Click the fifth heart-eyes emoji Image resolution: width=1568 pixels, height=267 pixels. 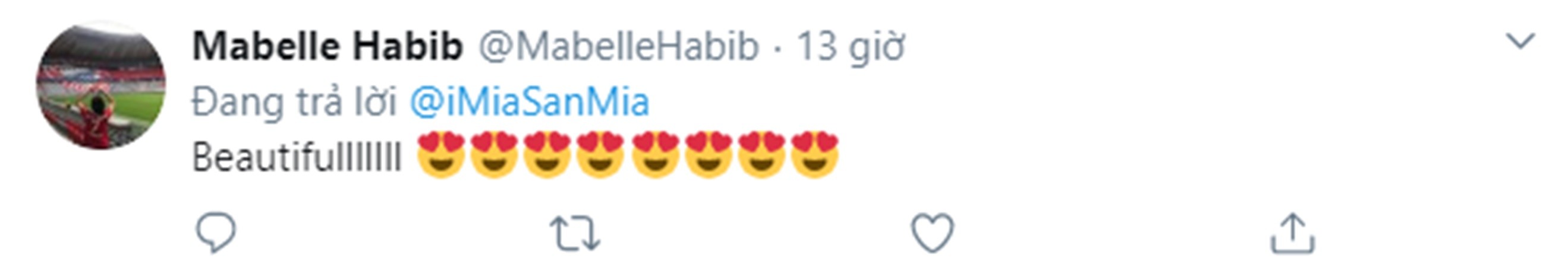655,154
